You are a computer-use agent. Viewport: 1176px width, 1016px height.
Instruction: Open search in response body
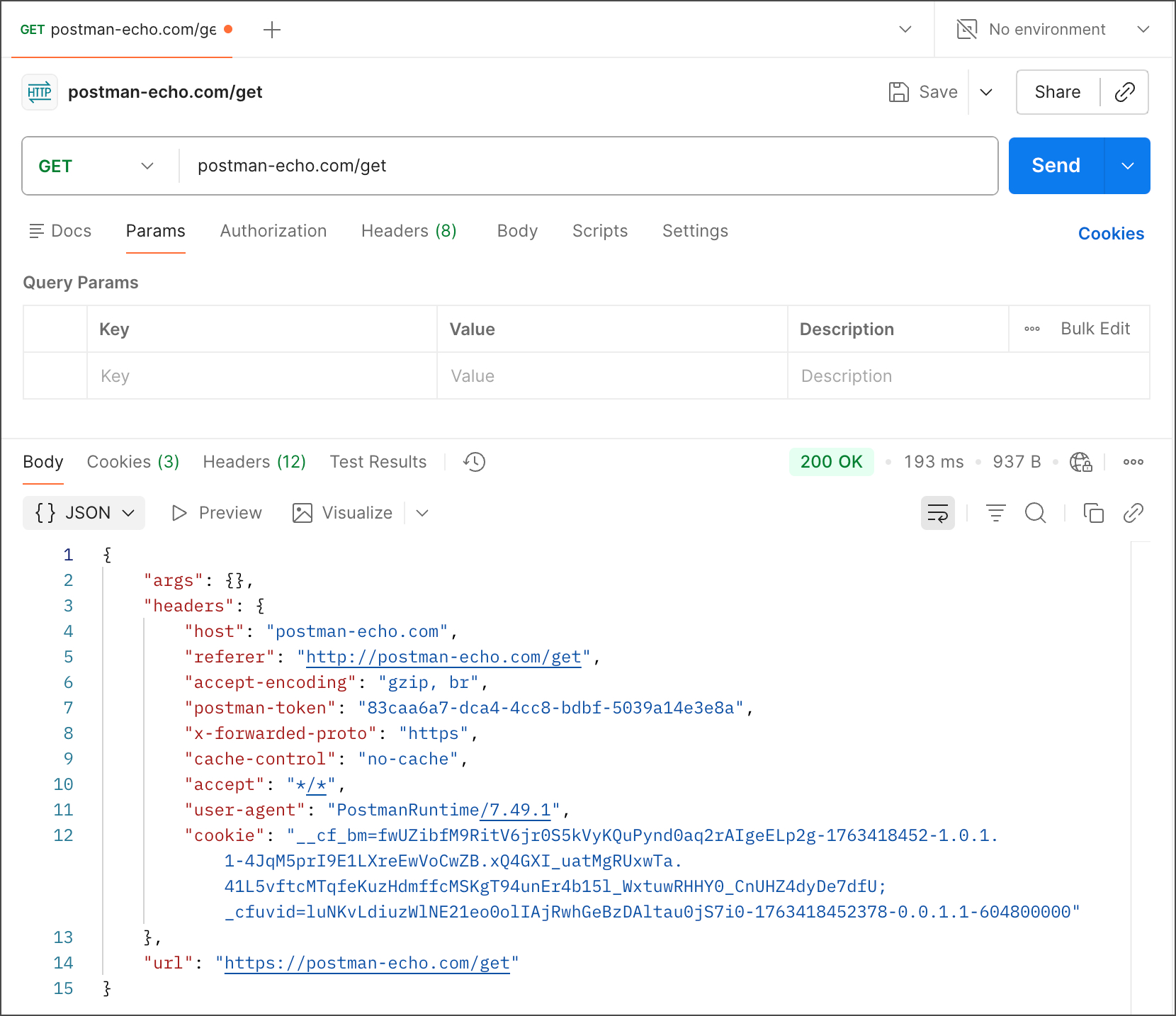pyautogui.click(x=1035, y=513)
